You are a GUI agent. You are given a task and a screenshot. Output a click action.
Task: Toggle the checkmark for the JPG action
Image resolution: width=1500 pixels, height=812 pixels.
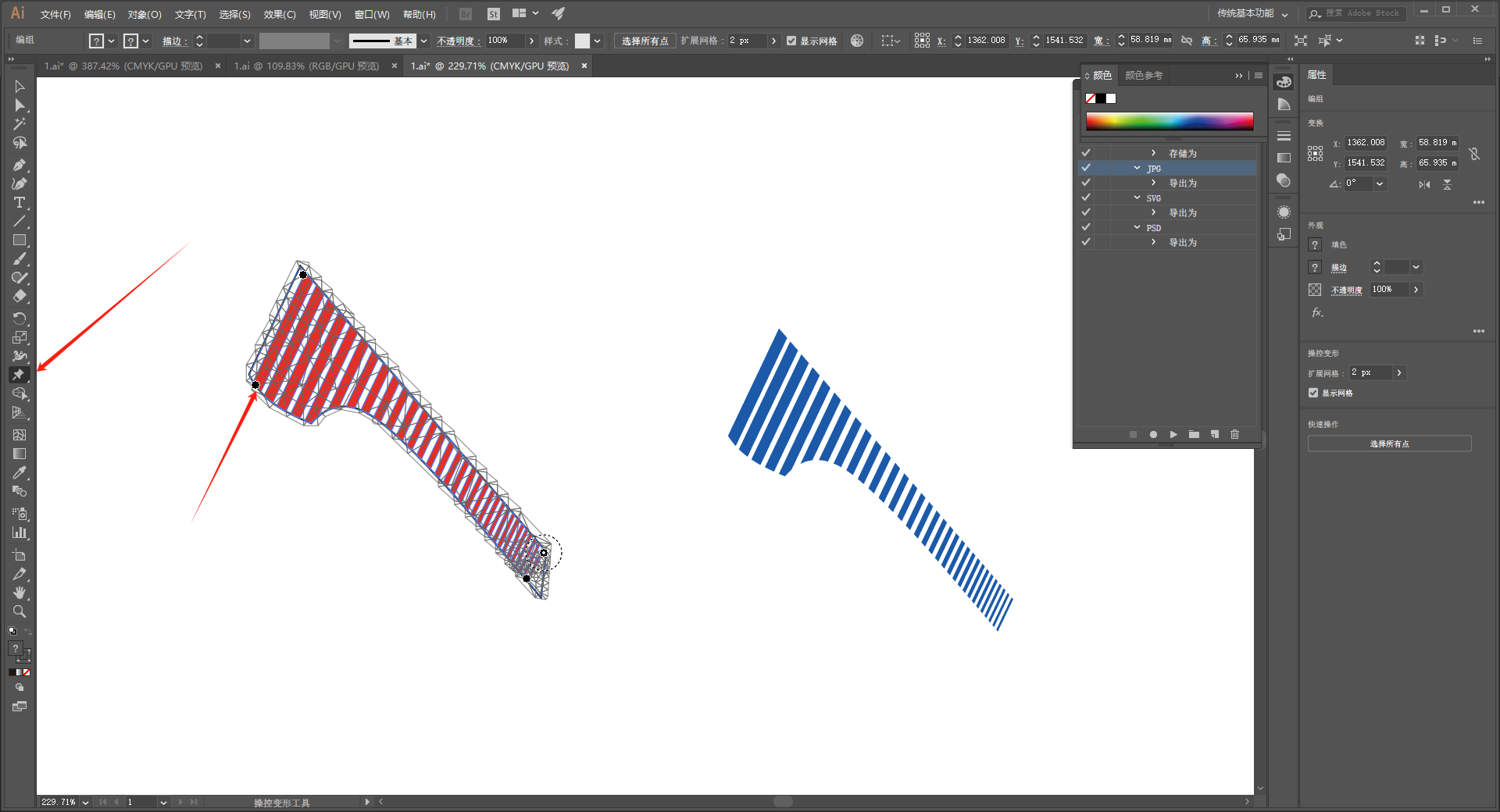click(x=1086, y=168)
